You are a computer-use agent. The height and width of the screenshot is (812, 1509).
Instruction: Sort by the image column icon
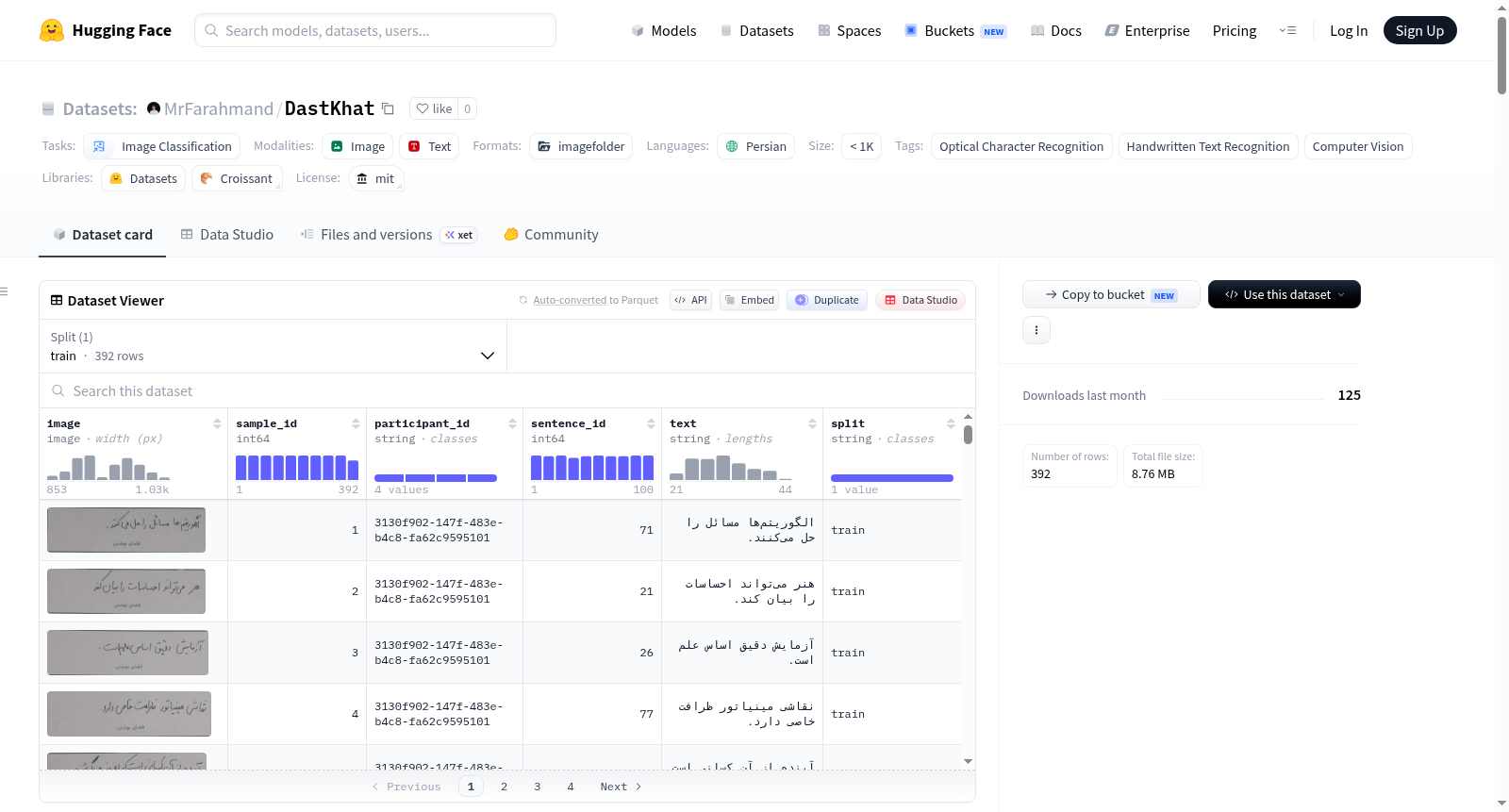(217, 423)
